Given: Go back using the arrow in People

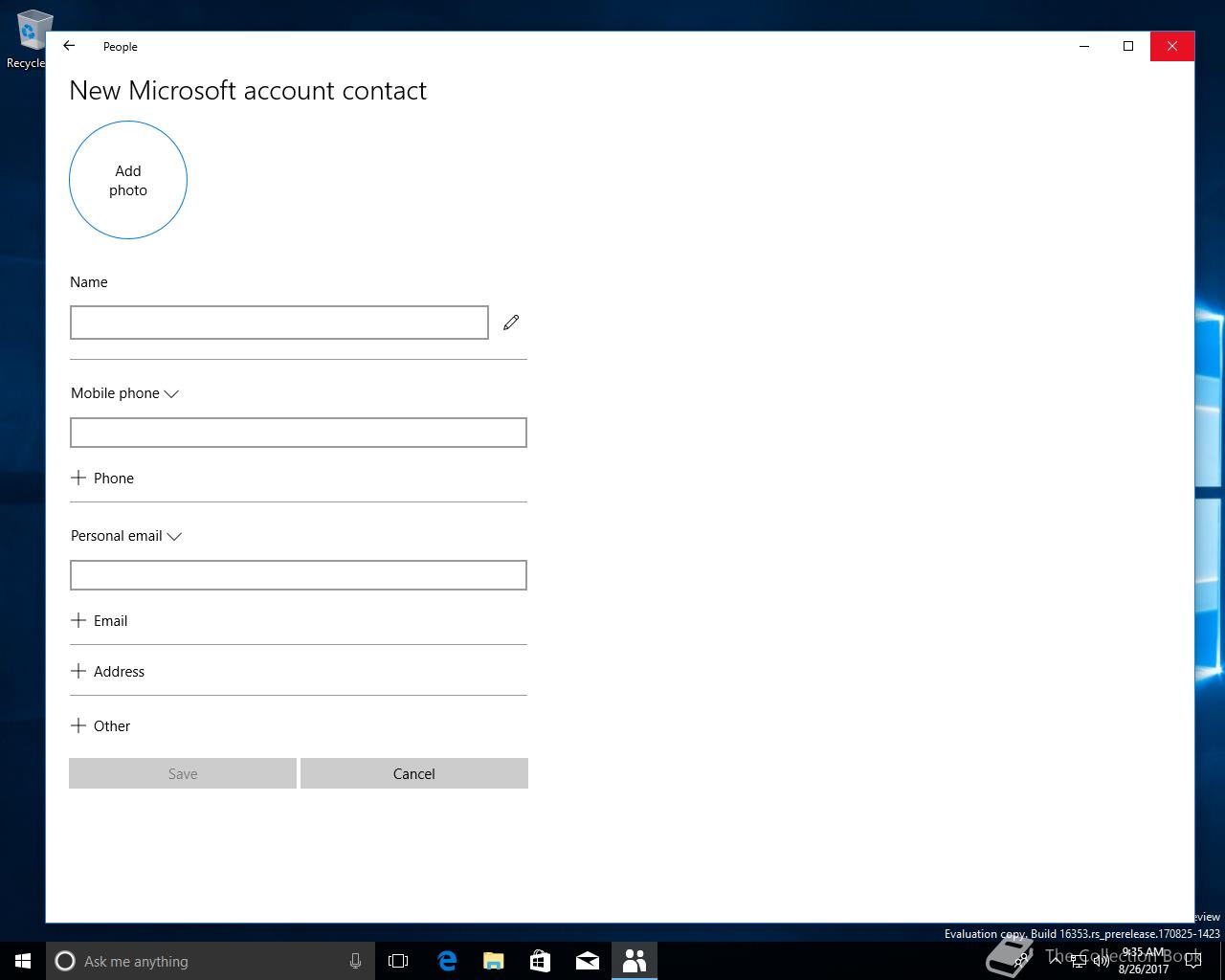Looking at the screenshot, I should [69, 46].
